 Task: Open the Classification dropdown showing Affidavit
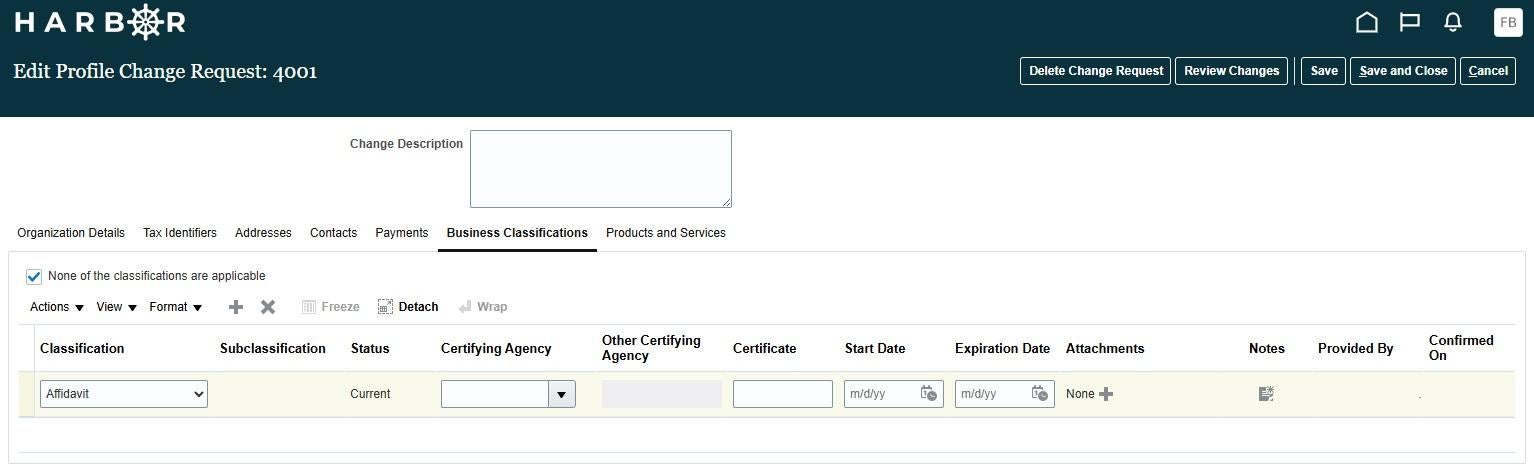pos(124,394)
